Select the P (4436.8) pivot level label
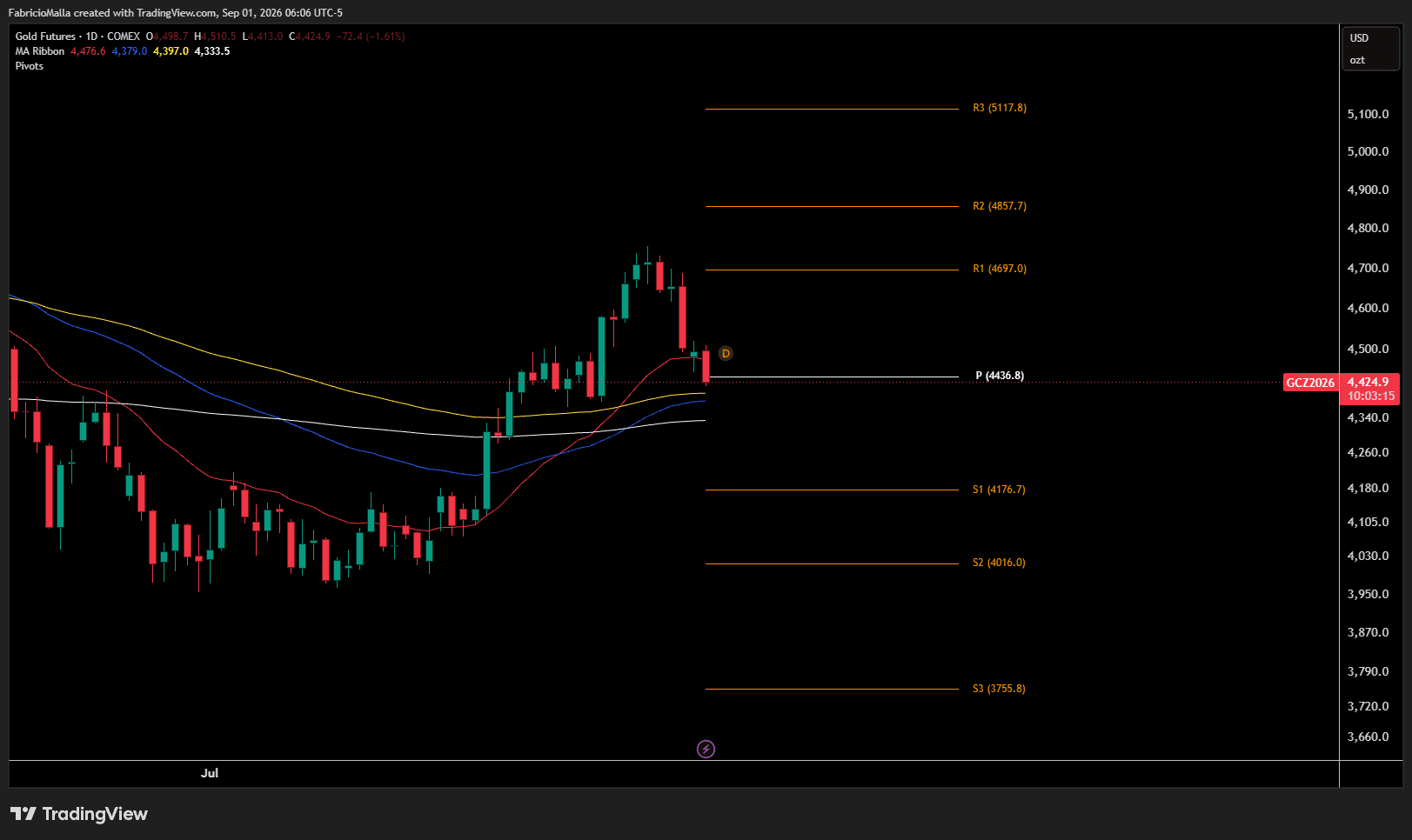Viewport: 1412px width, 840px height. point(1000,376)
